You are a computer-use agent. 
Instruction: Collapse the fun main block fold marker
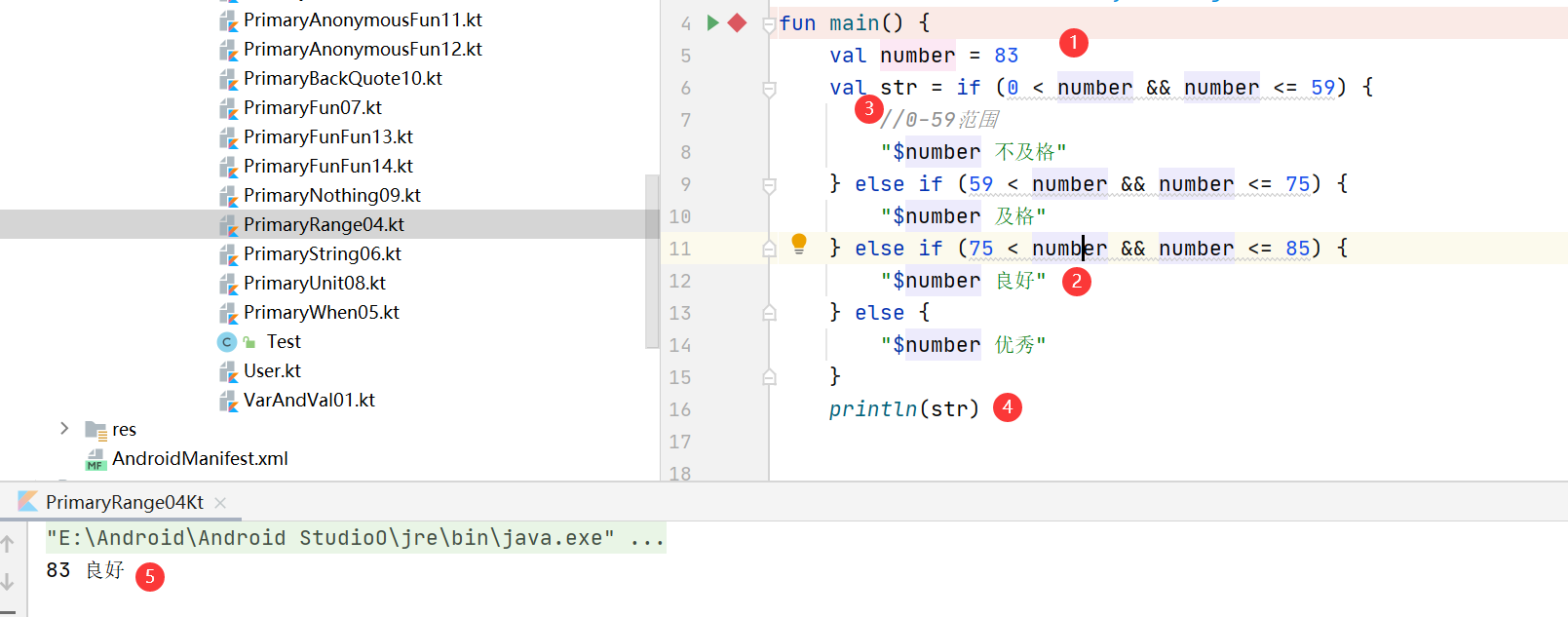(769, 24)
